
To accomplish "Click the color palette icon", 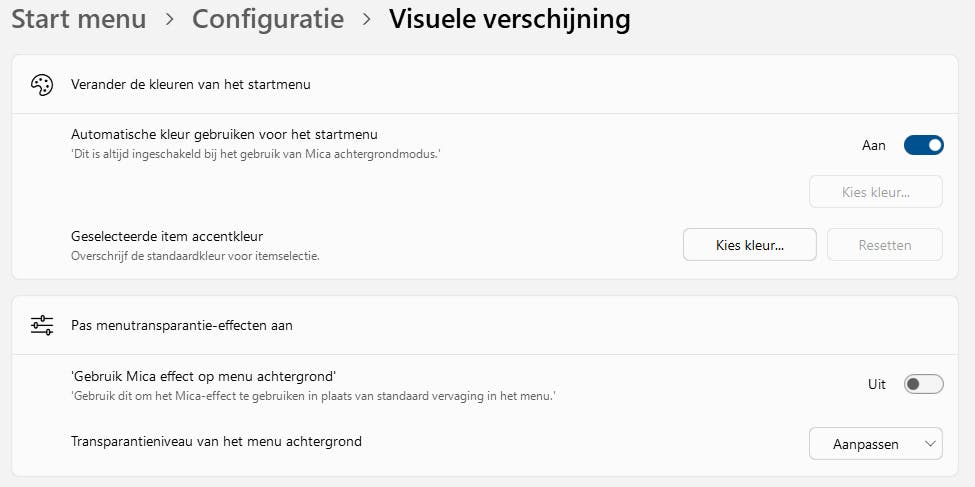I will click(42, 85).
